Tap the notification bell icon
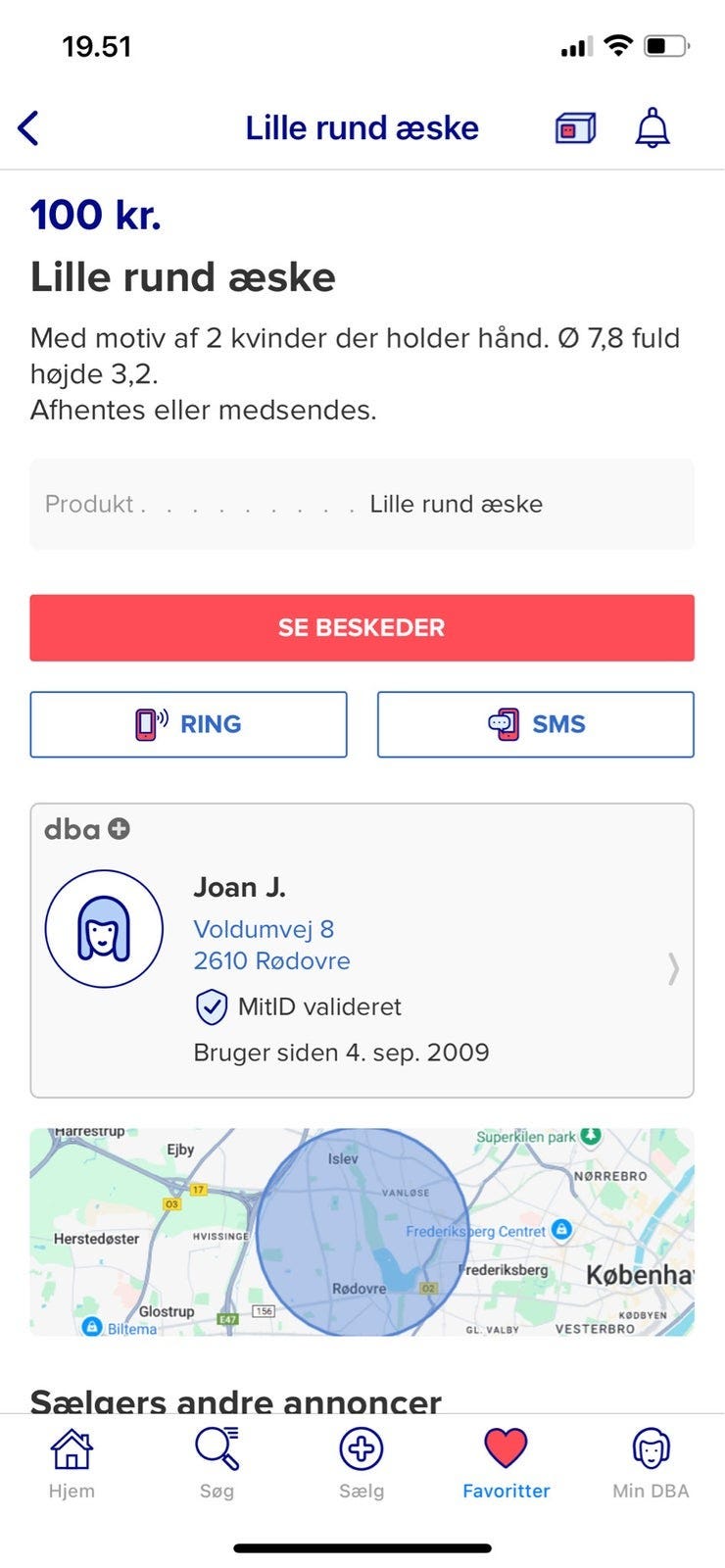Viewport: 725px width, 1568px height. [652, 128]
